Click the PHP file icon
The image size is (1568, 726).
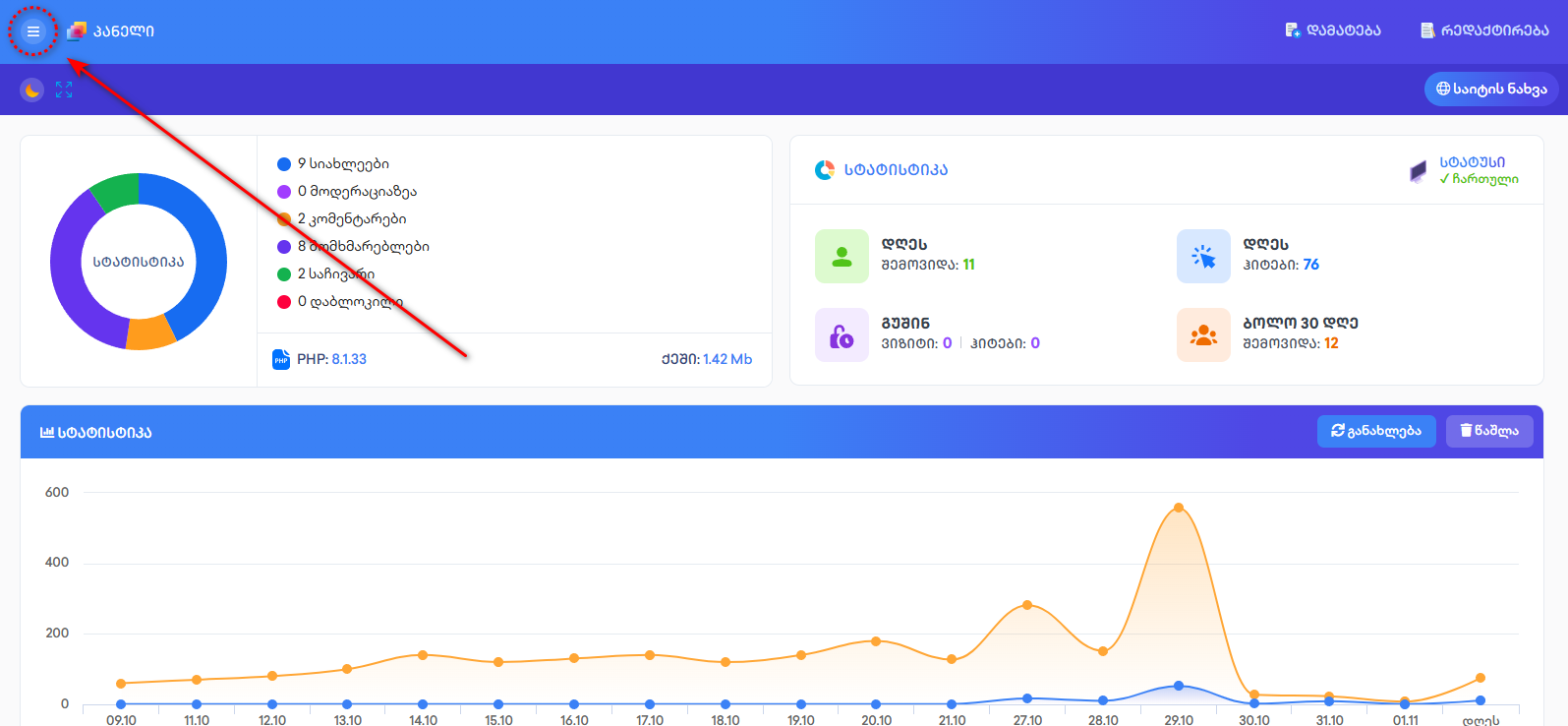click(281, 359)
